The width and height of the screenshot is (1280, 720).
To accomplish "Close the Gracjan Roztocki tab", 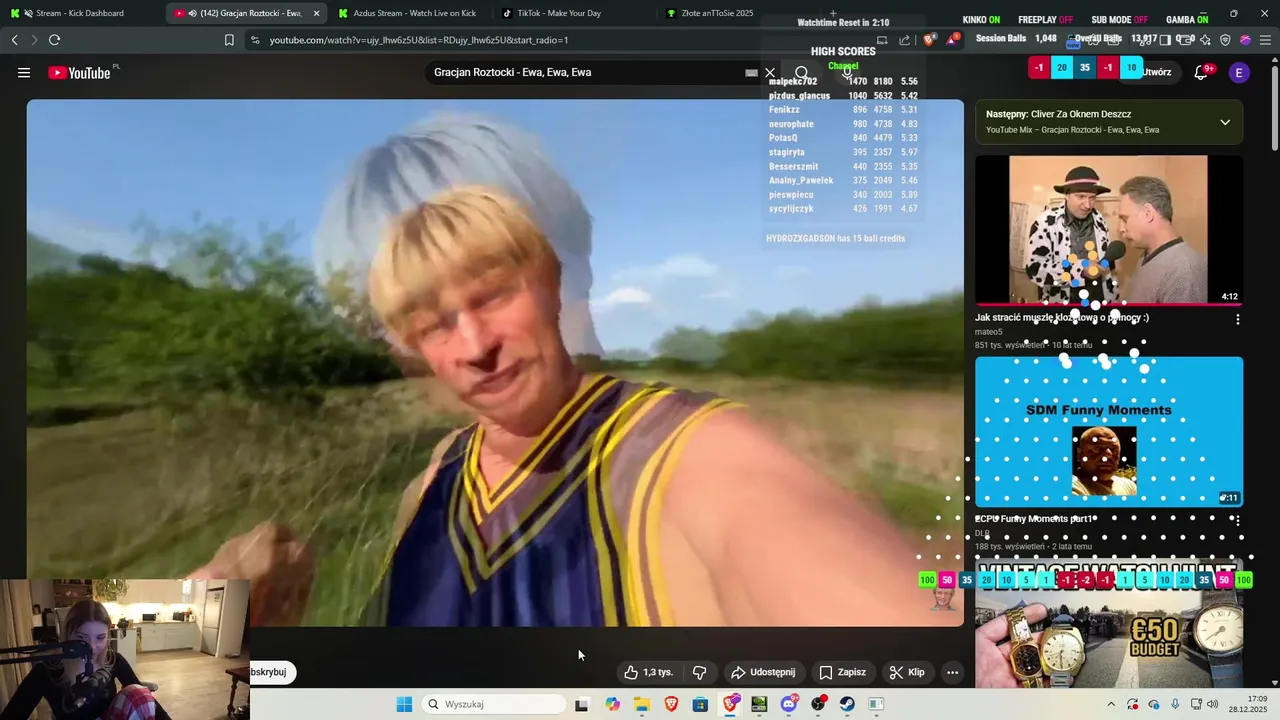I will pyautogui.click(x=317, y=13).
